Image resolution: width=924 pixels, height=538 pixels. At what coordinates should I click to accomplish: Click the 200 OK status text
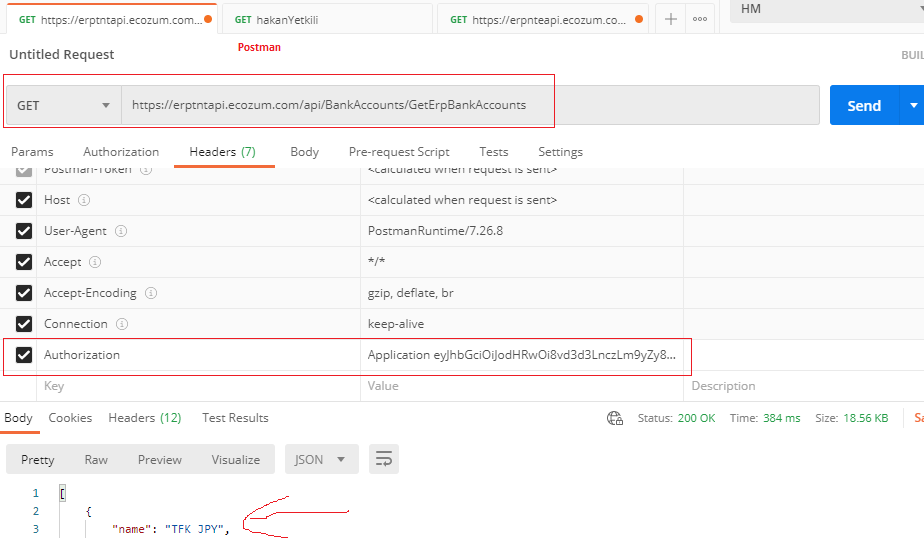coord(696,418)
